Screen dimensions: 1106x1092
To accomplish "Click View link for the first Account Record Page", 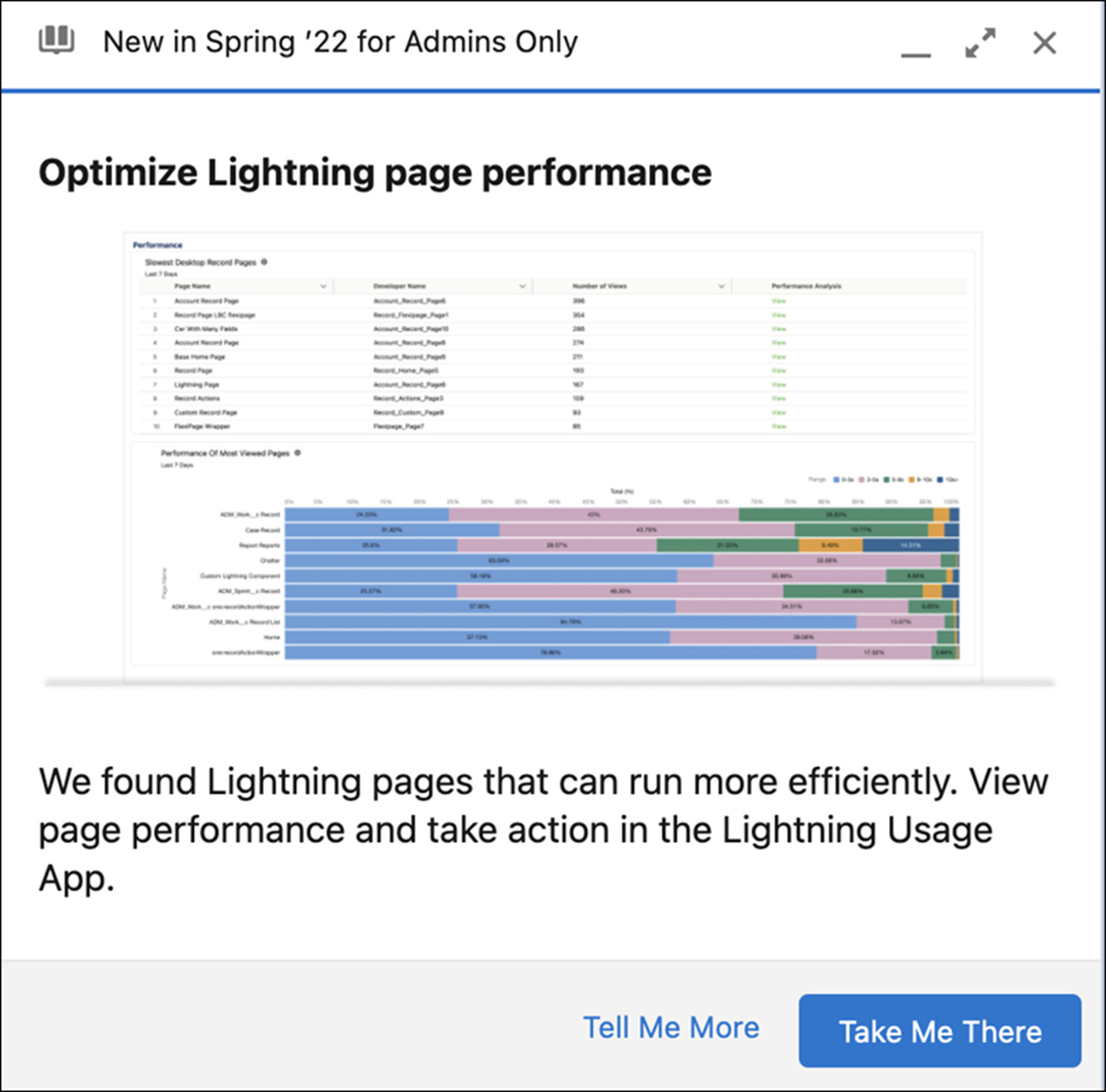I will click(778, 301).
